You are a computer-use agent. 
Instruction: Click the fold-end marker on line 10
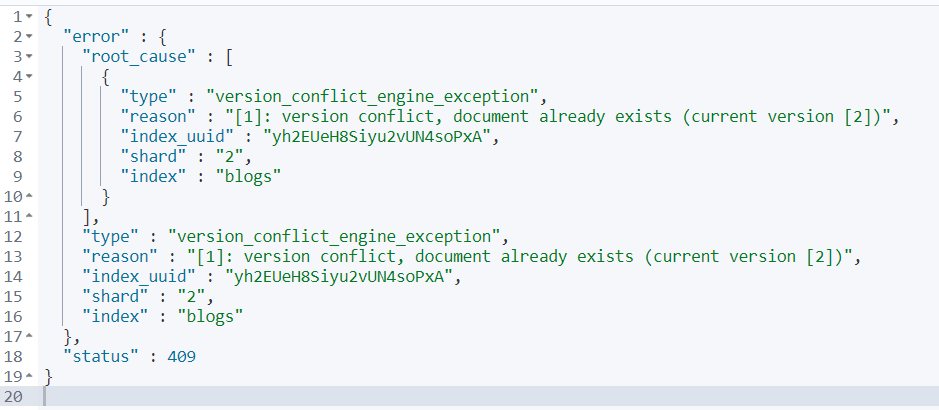pos(29,196)
